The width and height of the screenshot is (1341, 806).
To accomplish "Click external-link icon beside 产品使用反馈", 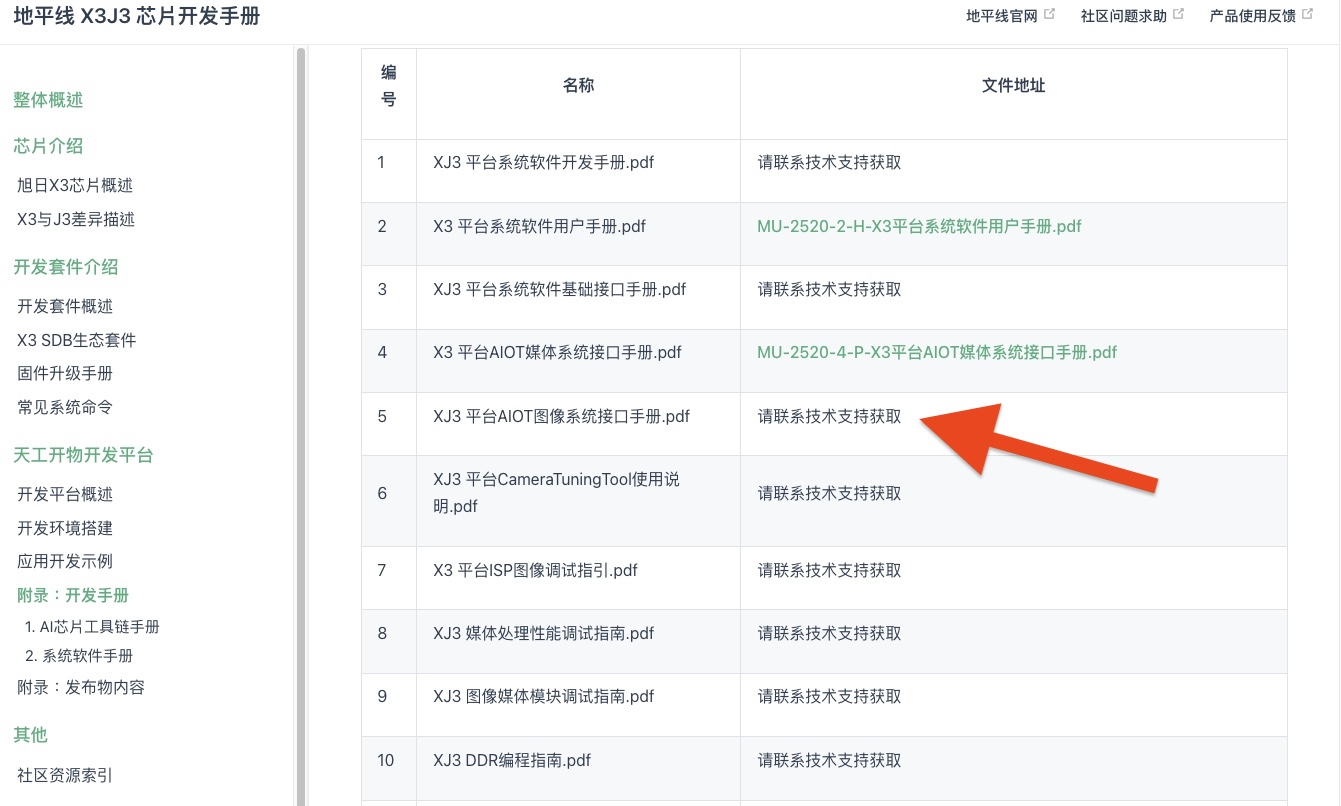I will tap(1307, 14).
